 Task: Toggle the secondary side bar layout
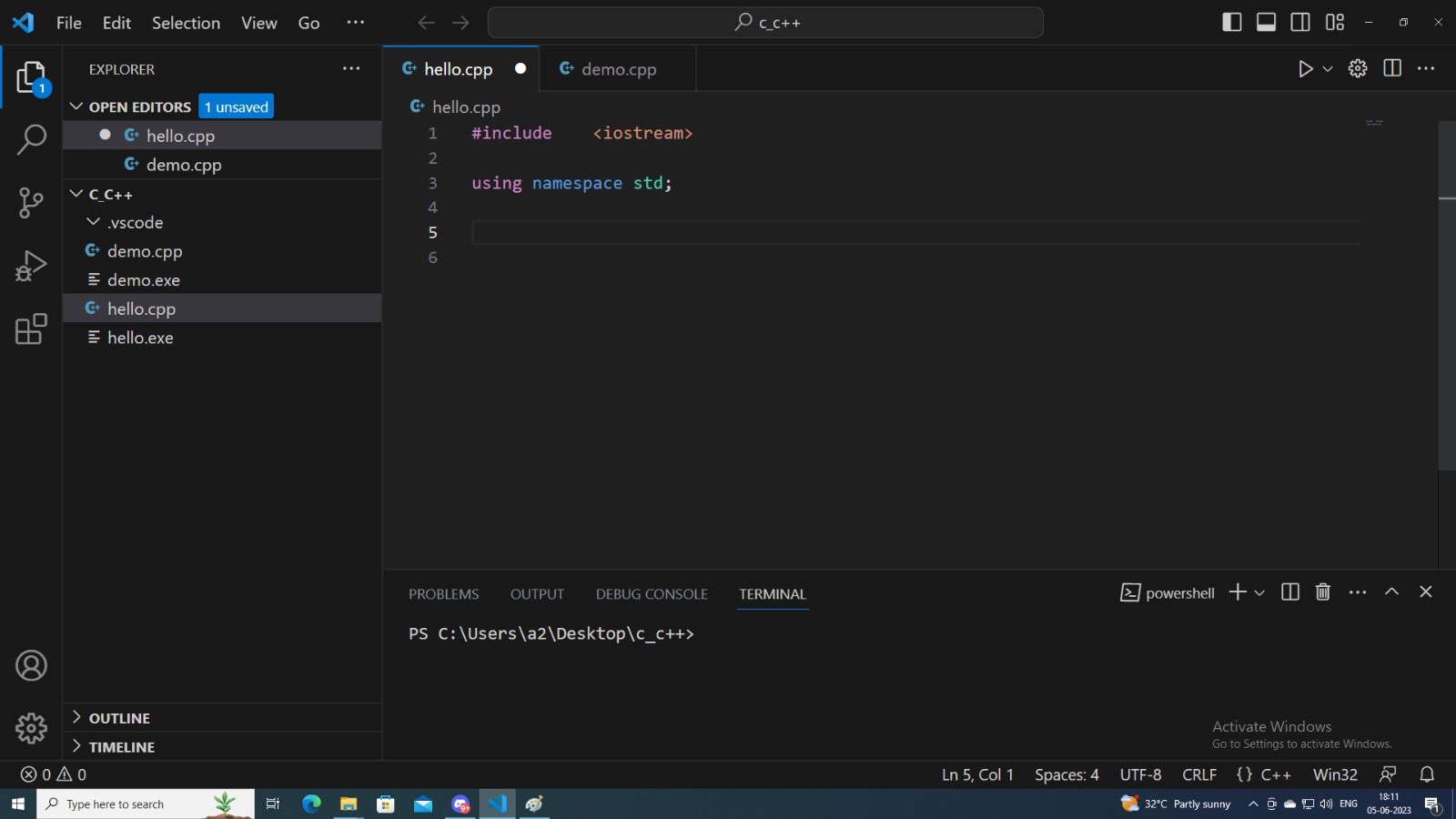coord(1300,22)
